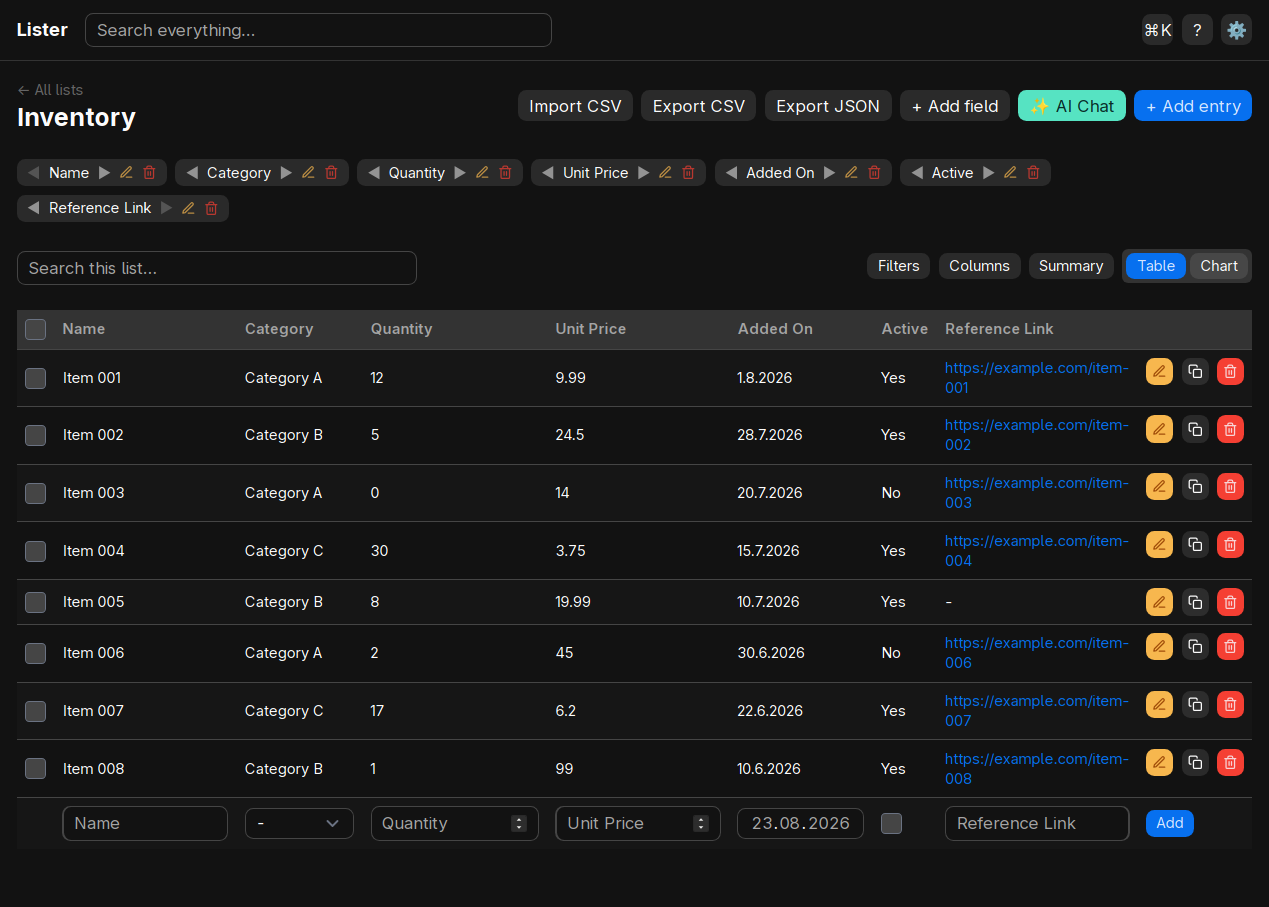1269x907 pixels.
Task: Edit the Name field with pencil icon
Action: coord(126,173)
